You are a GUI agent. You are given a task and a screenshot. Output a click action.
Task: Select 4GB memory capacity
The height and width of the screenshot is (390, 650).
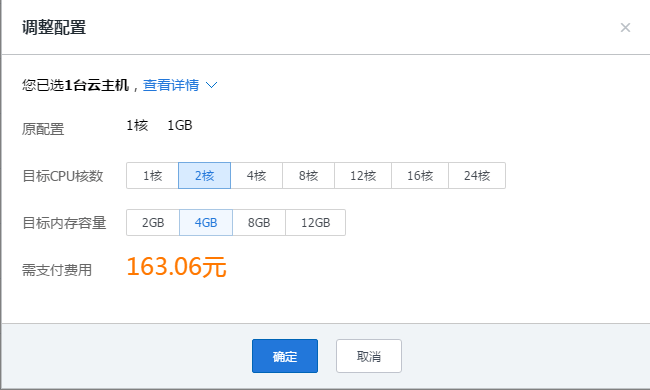coord(206,223)
